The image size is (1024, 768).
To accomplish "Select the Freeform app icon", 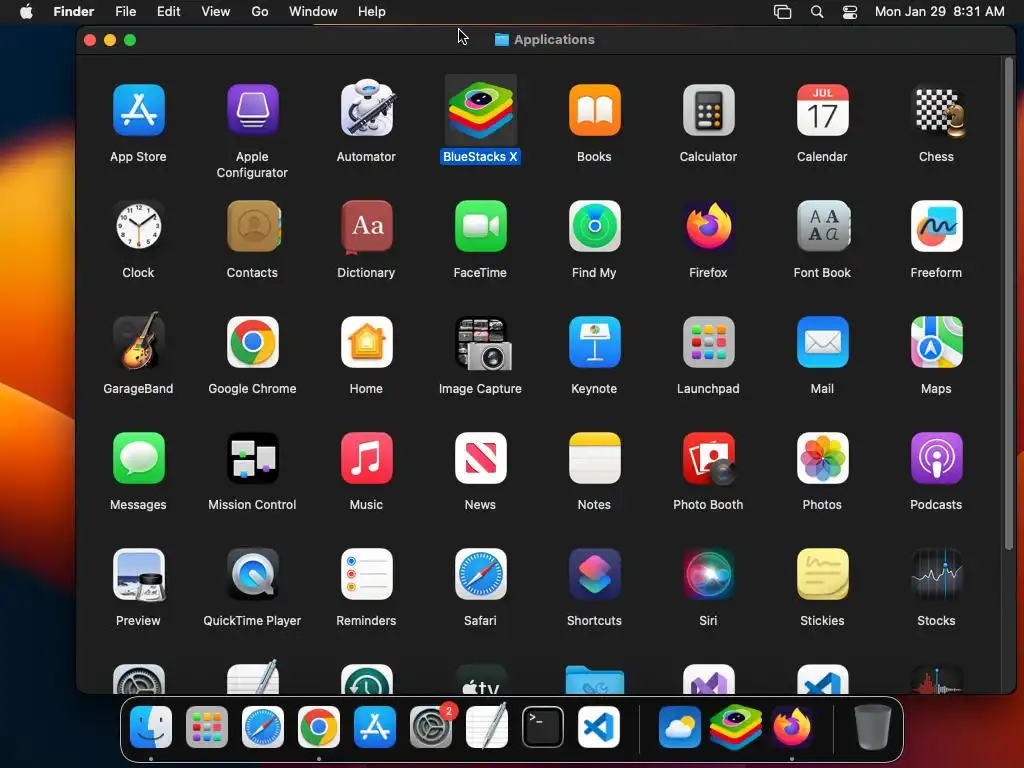I will click(x=936, y=226).
